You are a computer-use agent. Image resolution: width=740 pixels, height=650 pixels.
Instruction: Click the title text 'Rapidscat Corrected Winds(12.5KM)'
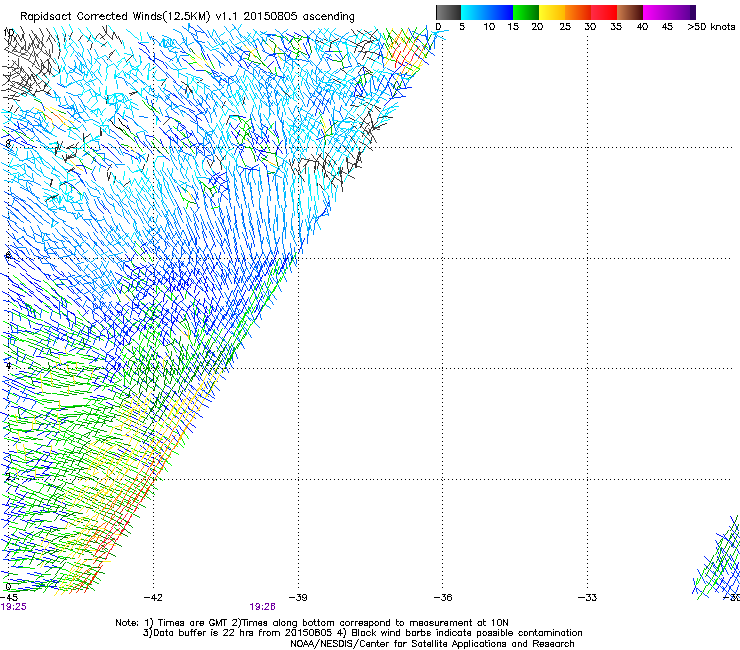(x=115, y=16)
